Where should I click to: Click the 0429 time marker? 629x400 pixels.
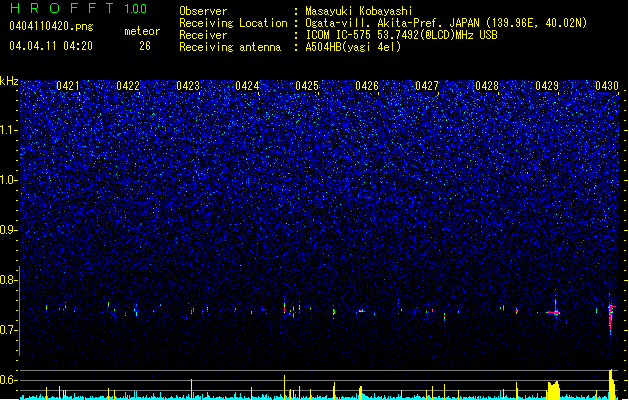[x=547, y=86]
